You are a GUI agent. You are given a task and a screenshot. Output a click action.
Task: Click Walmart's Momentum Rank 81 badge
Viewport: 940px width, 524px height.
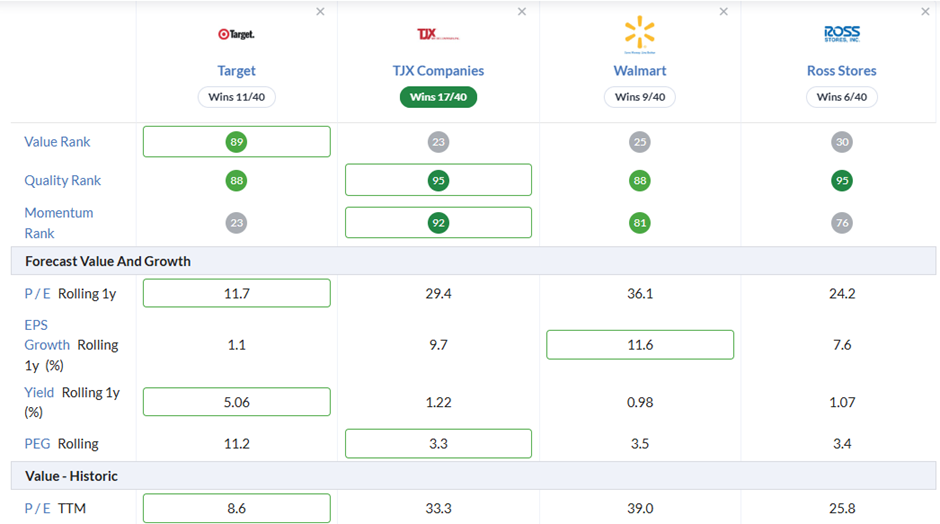pos(640,223)
